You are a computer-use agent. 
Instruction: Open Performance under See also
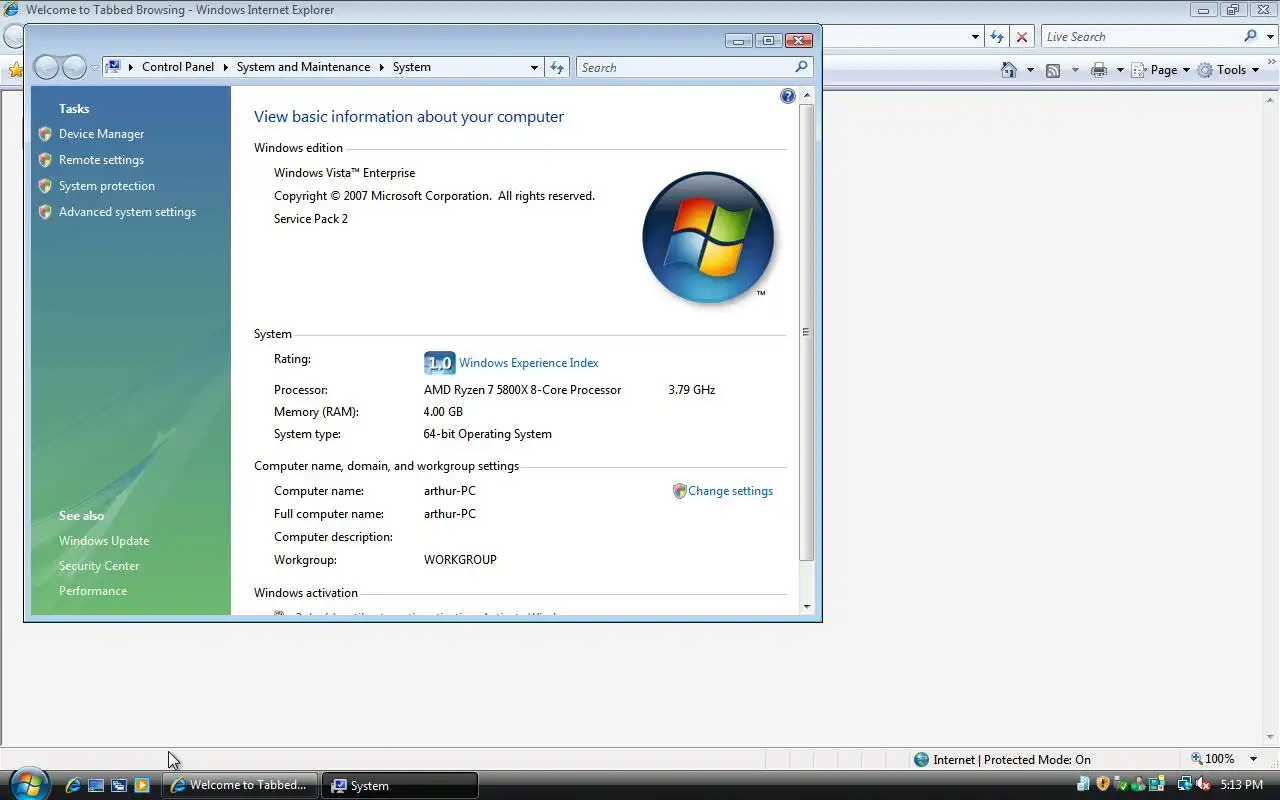coord(93,591)
